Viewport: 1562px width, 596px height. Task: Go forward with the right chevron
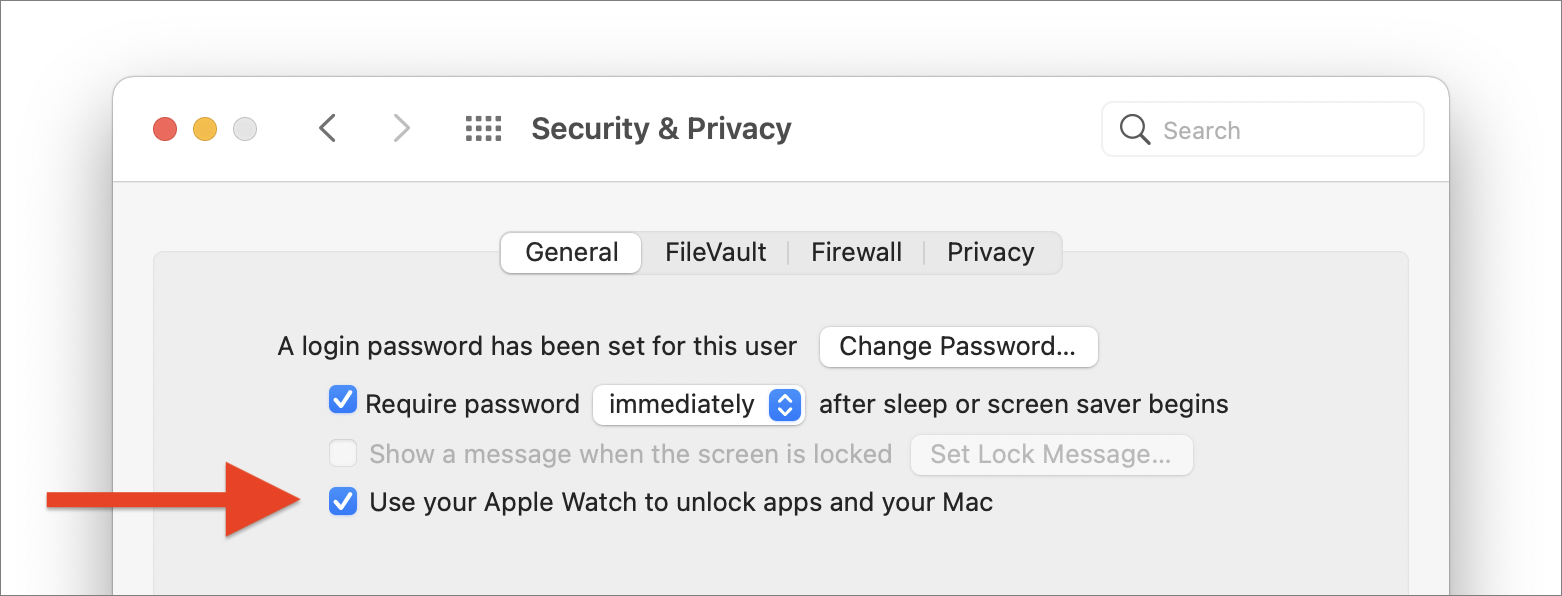(401, 128)
